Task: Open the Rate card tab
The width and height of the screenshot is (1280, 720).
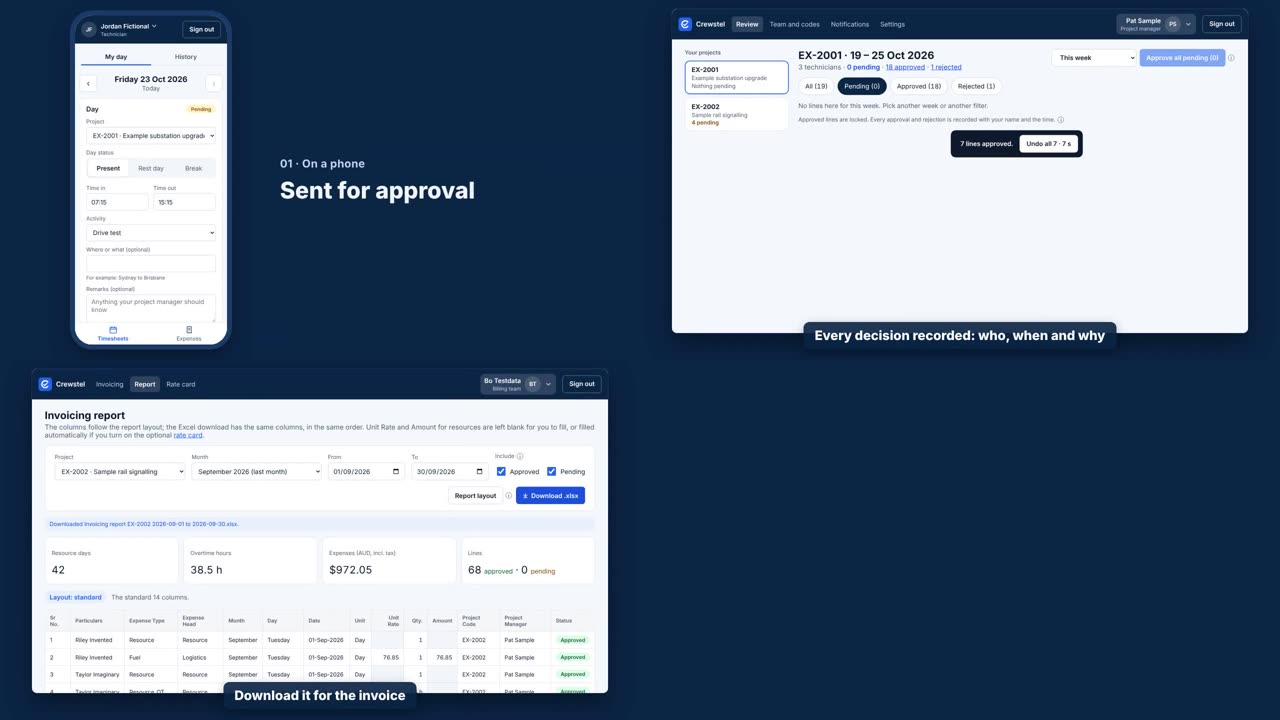Action: 181,384
